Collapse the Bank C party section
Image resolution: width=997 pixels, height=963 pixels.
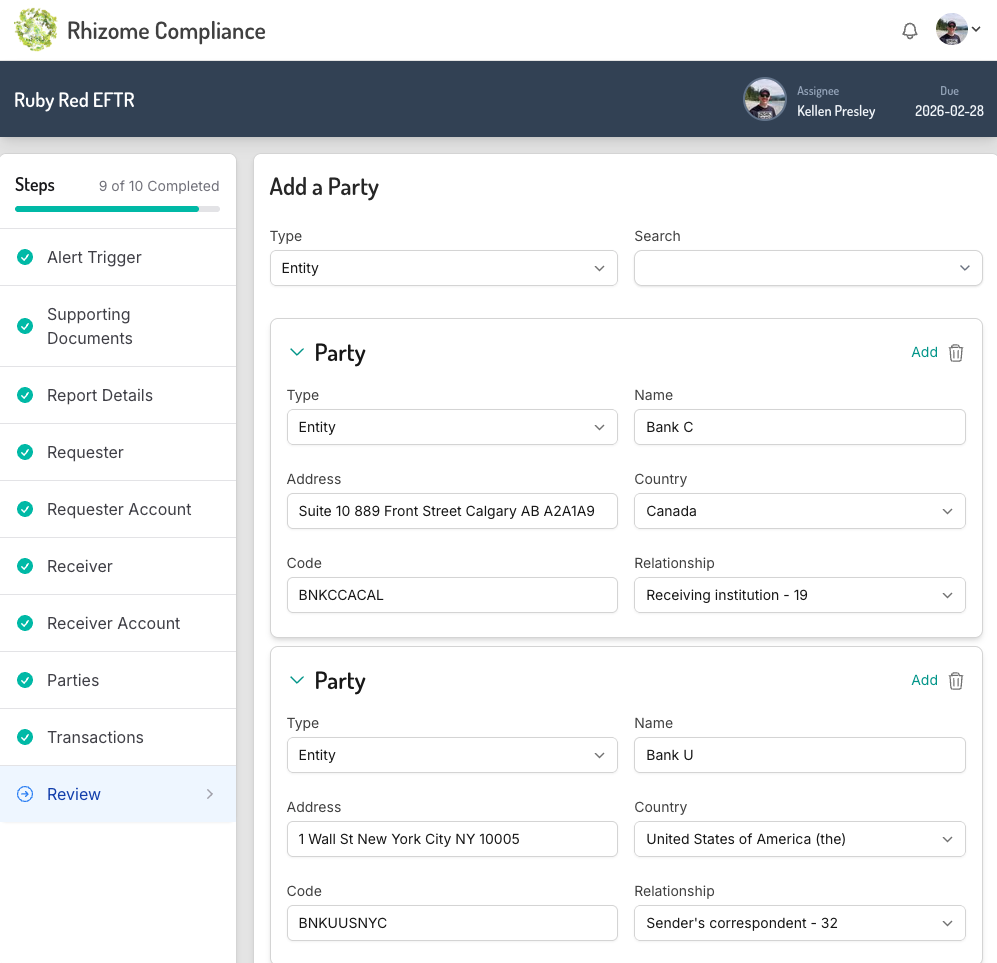(296, 353)
